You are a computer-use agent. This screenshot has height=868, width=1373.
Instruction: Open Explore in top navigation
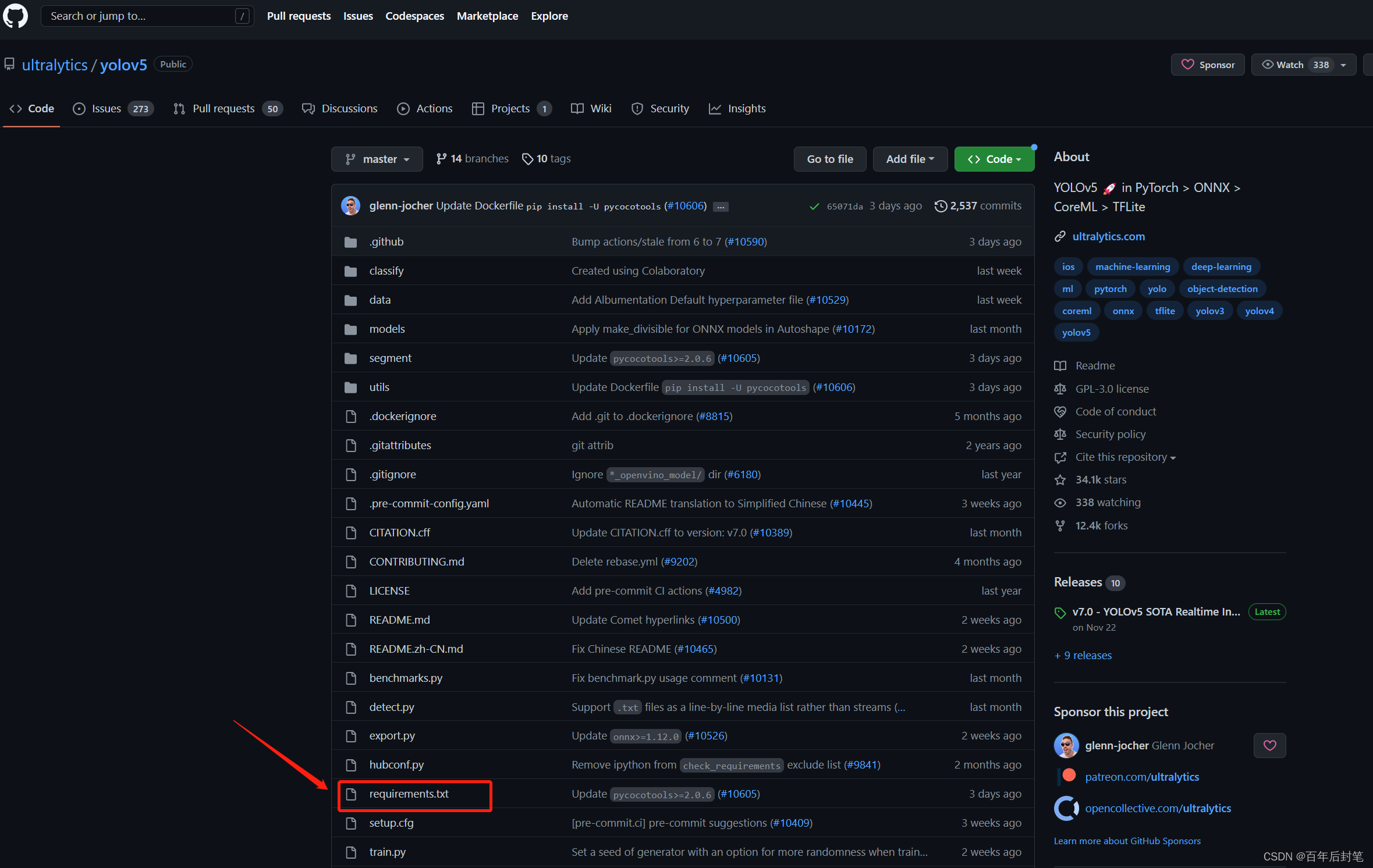point(549,16)
